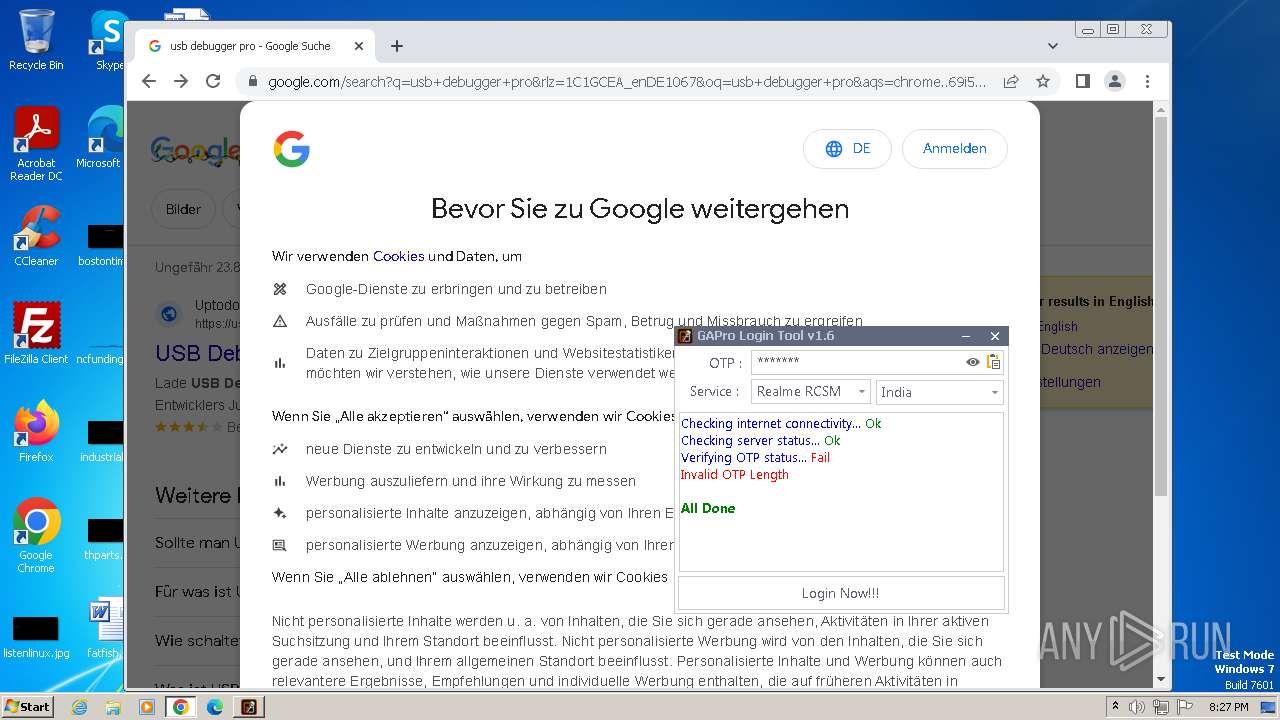Open the region dropdown showing India
This screenshot has width=1280, height=720.
[x=939, y=392]
